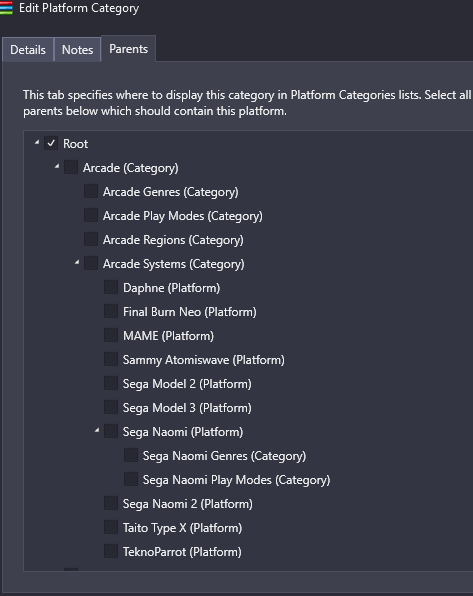Viewport: 473px width, 596px height.
Task: Check the Daphne (Platform) checkbox
Action: tap(111, 287)
